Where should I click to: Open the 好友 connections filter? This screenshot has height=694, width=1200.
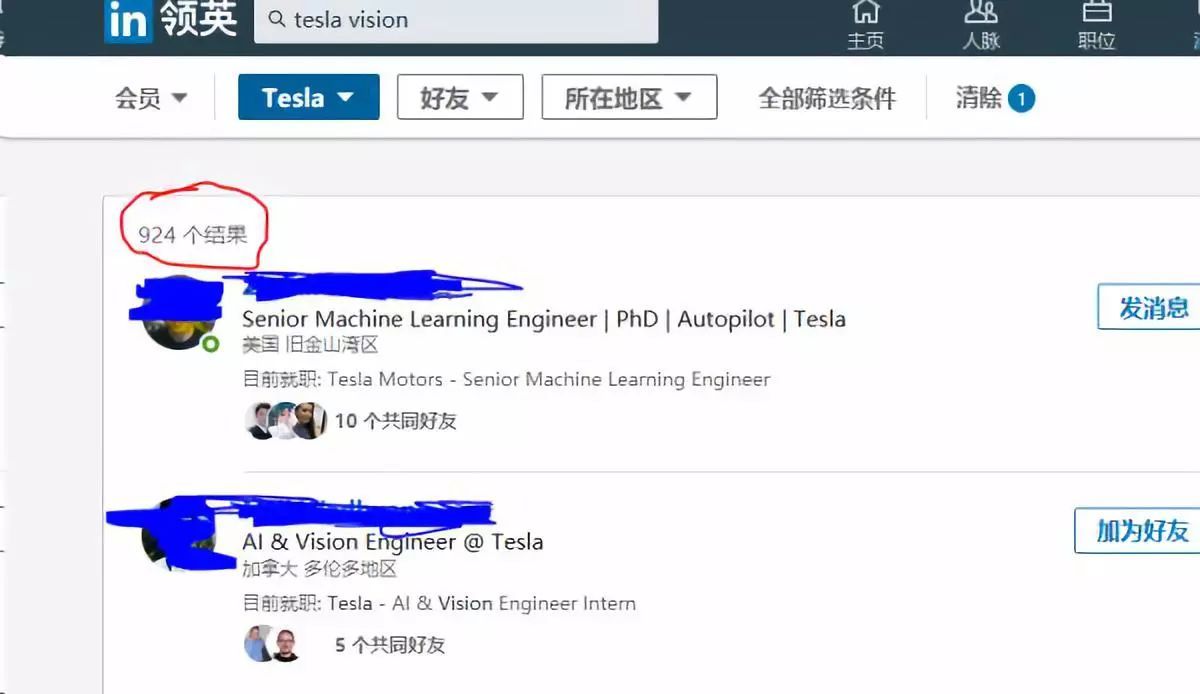point(460,97)
